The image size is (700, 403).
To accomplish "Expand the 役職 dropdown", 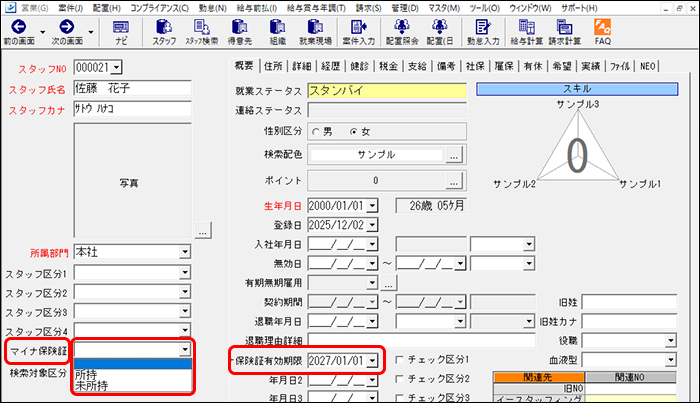I will click(x=671, y=341).
